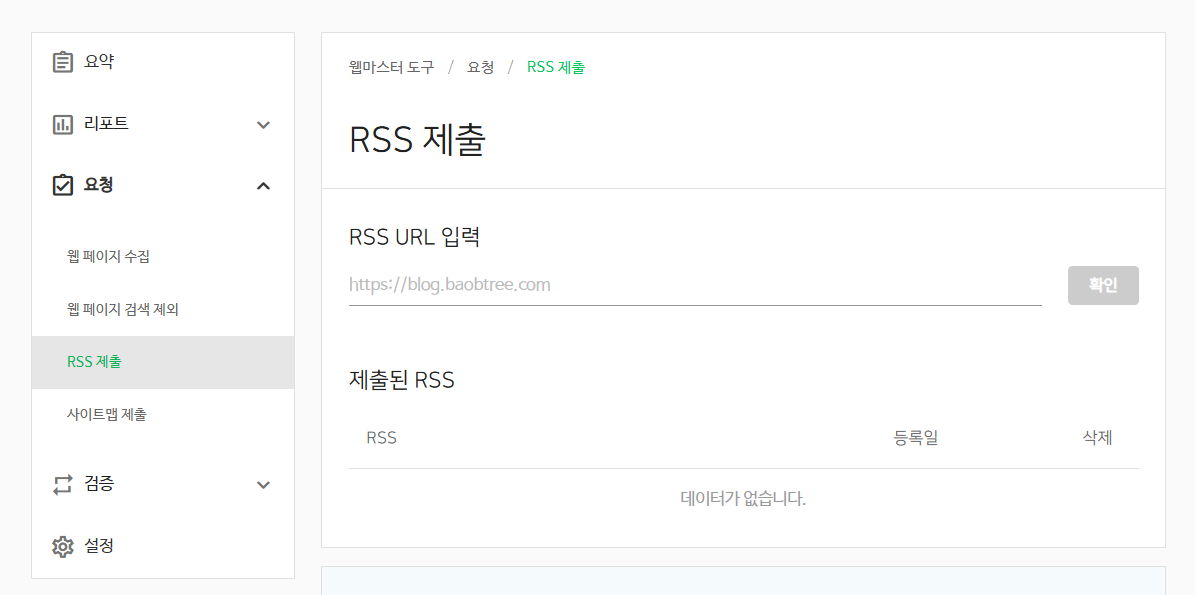
Task: Click the 삭제 delete column header
Action: (1097, 437)
